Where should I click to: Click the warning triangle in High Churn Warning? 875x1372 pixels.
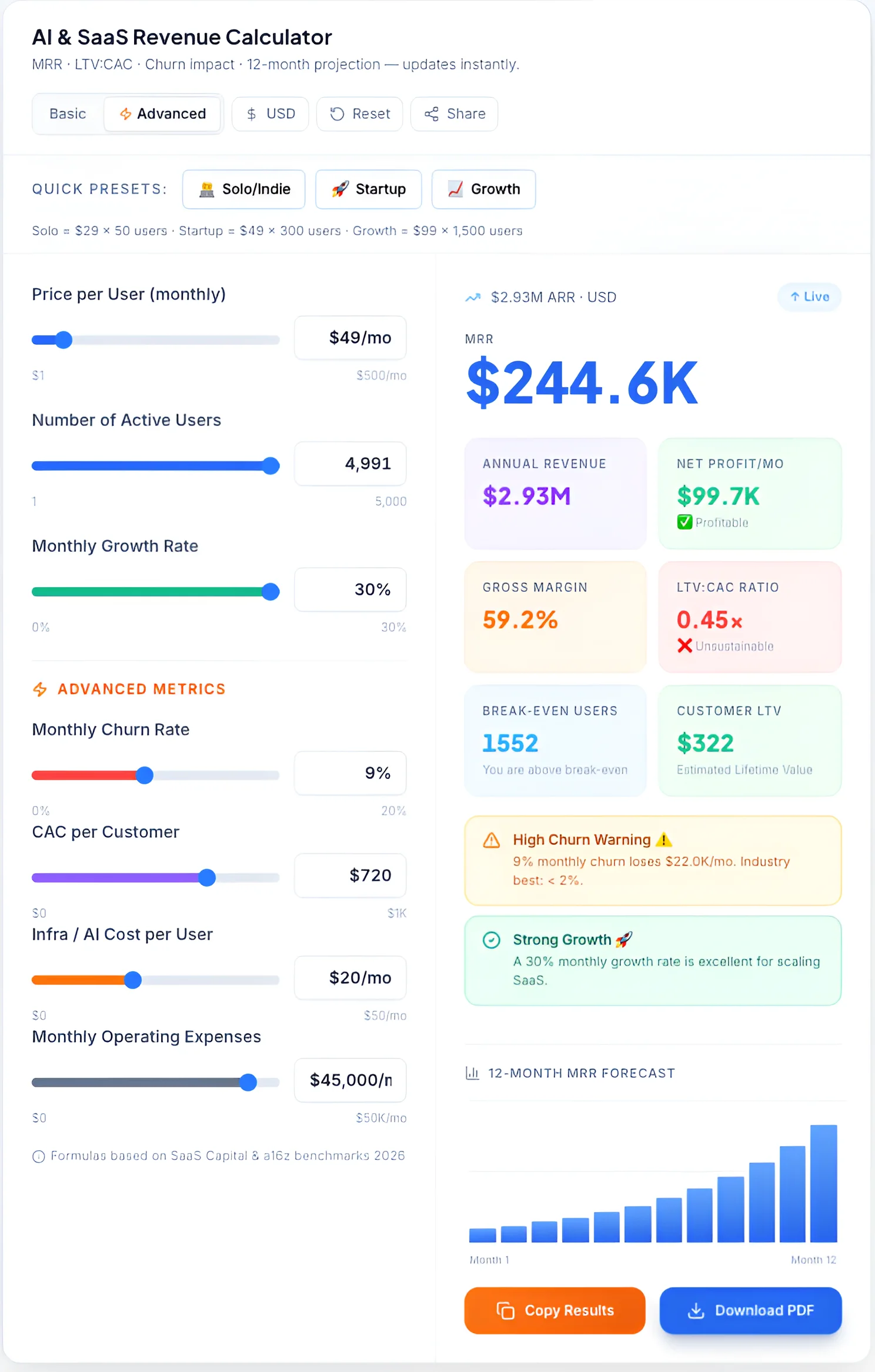tap(490, 840)
